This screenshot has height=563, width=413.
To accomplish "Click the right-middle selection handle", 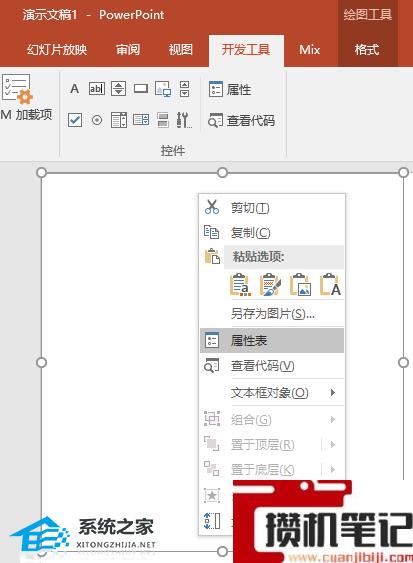I will pos(404,362).
